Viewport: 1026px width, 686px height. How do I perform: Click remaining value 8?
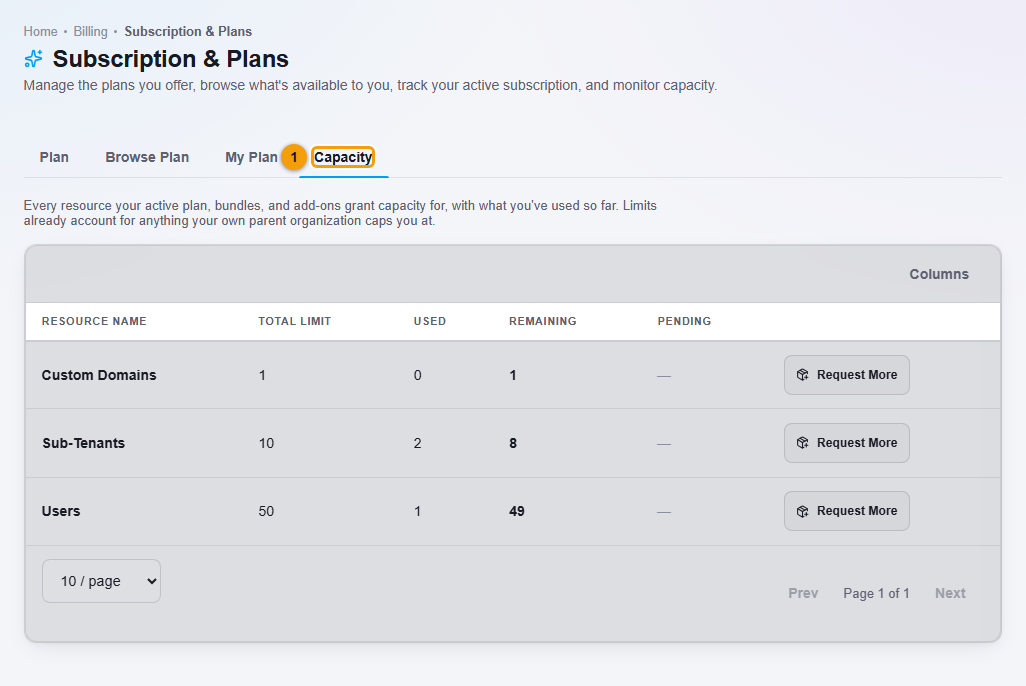coord(513,443)
